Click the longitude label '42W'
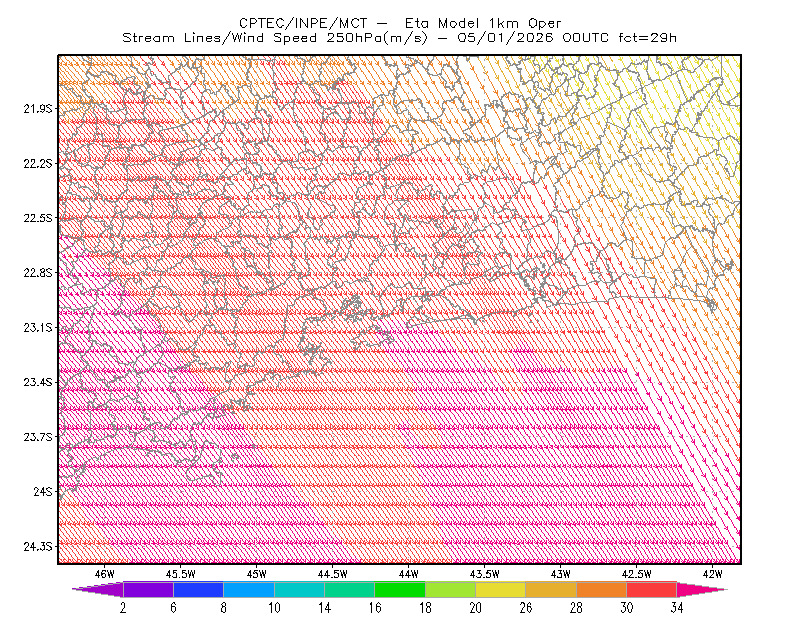The height and width of the screenshot is (618, 800). pos(713,574)
